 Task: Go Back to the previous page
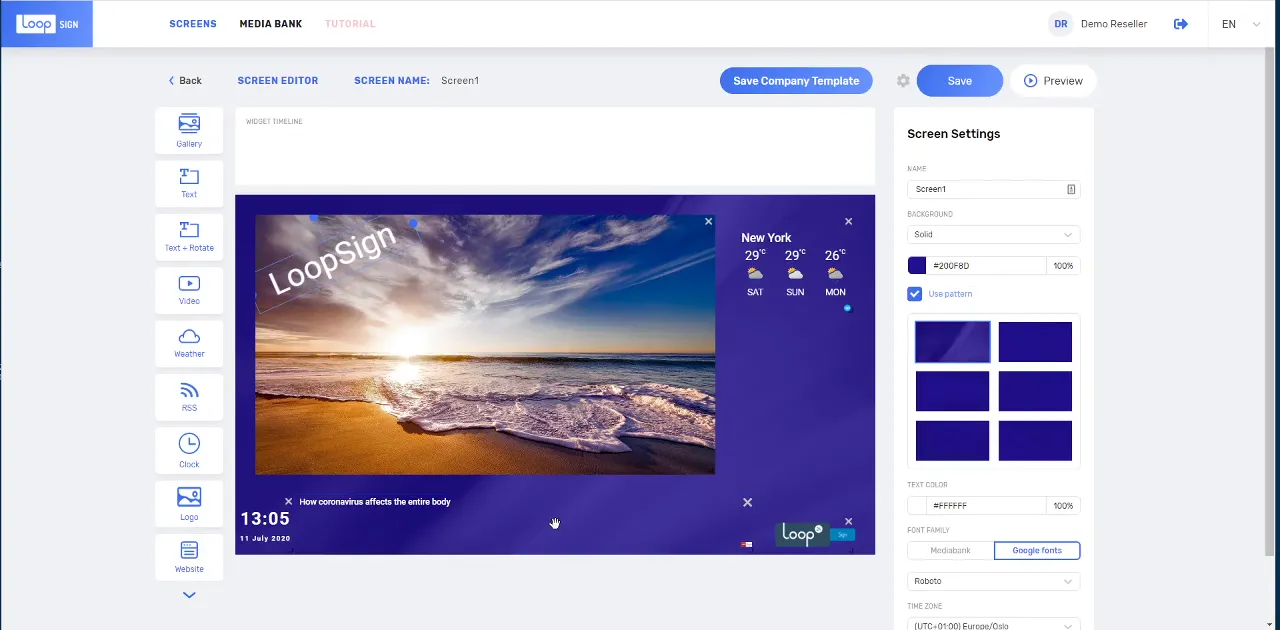point(185,81)
